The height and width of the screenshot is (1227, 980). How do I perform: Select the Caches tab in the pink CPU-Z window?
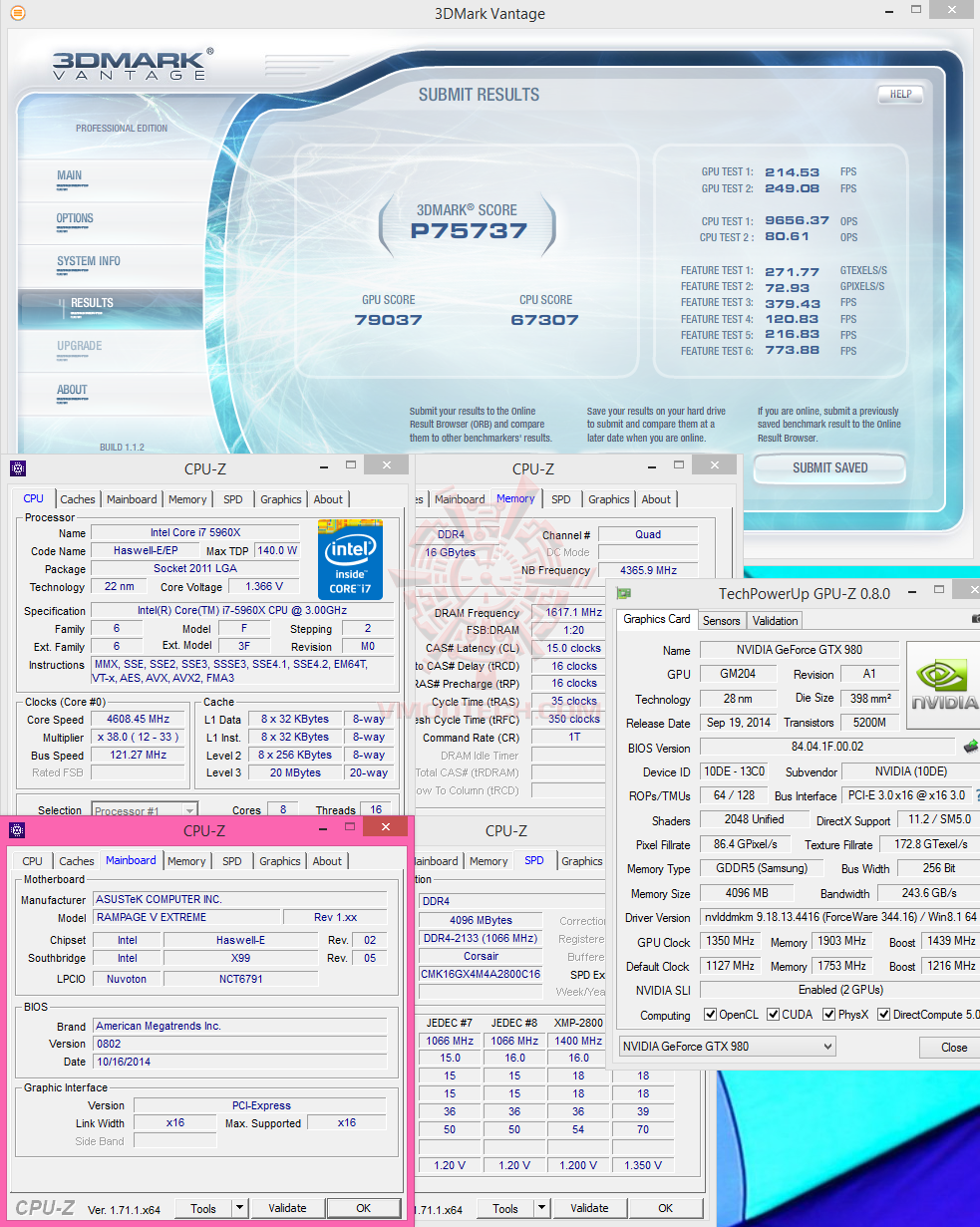[77, 861]
